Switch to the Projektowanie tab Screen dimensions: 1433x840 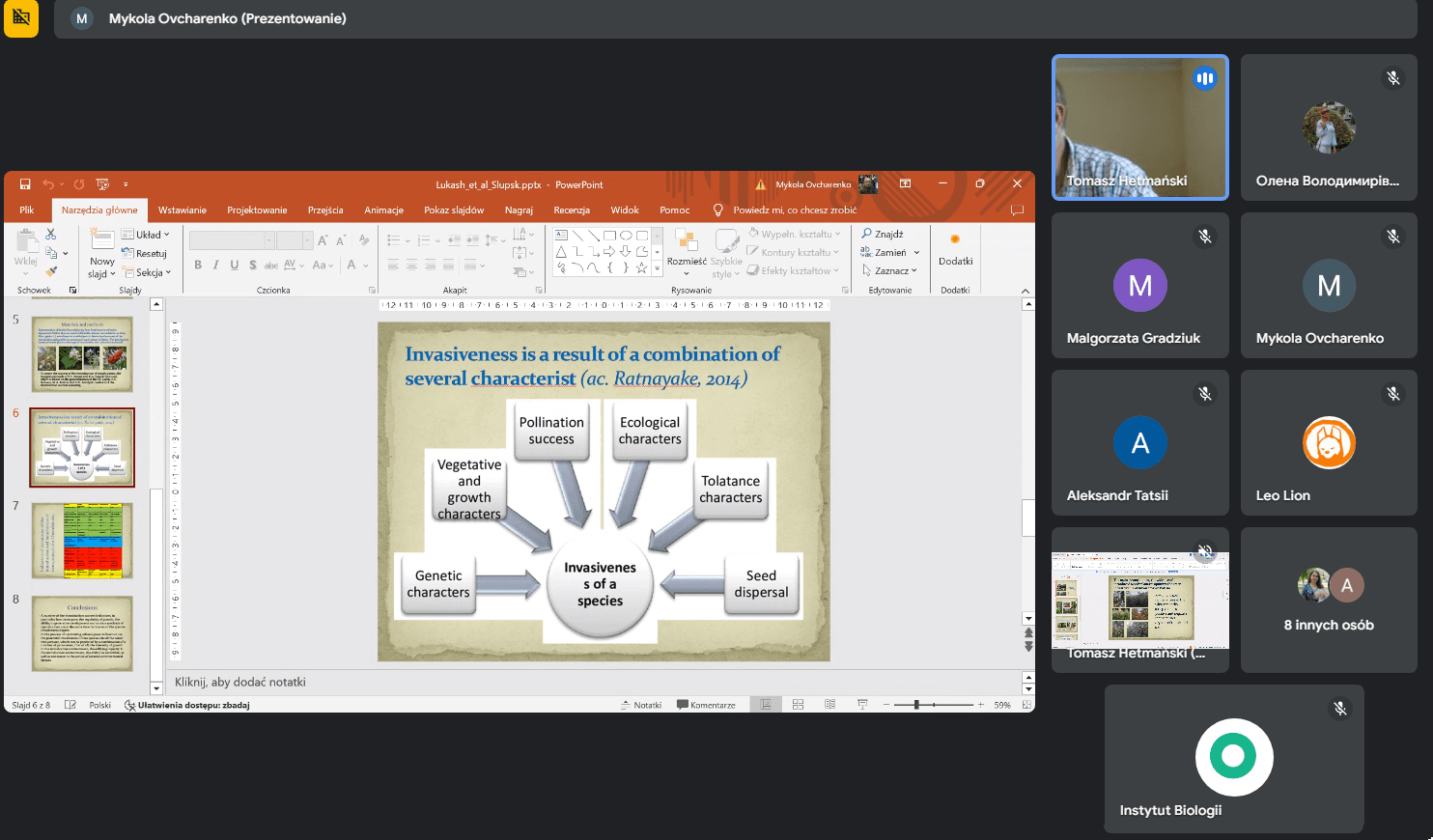pyautogui.click(x=257, y=210)
